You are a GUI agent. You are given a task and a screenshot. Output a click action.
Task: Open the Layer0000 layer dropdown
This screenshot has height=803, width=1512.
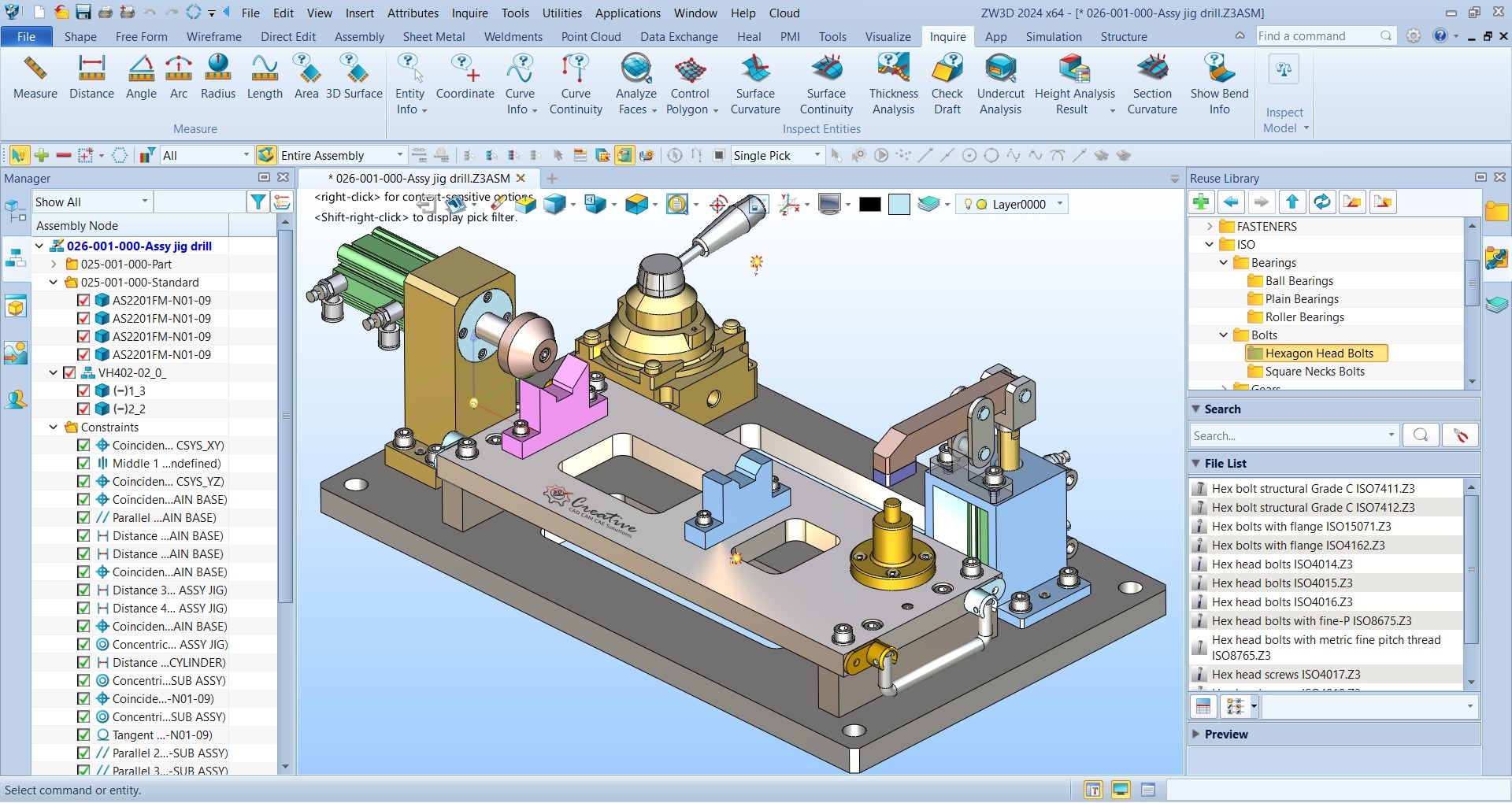1059,204
